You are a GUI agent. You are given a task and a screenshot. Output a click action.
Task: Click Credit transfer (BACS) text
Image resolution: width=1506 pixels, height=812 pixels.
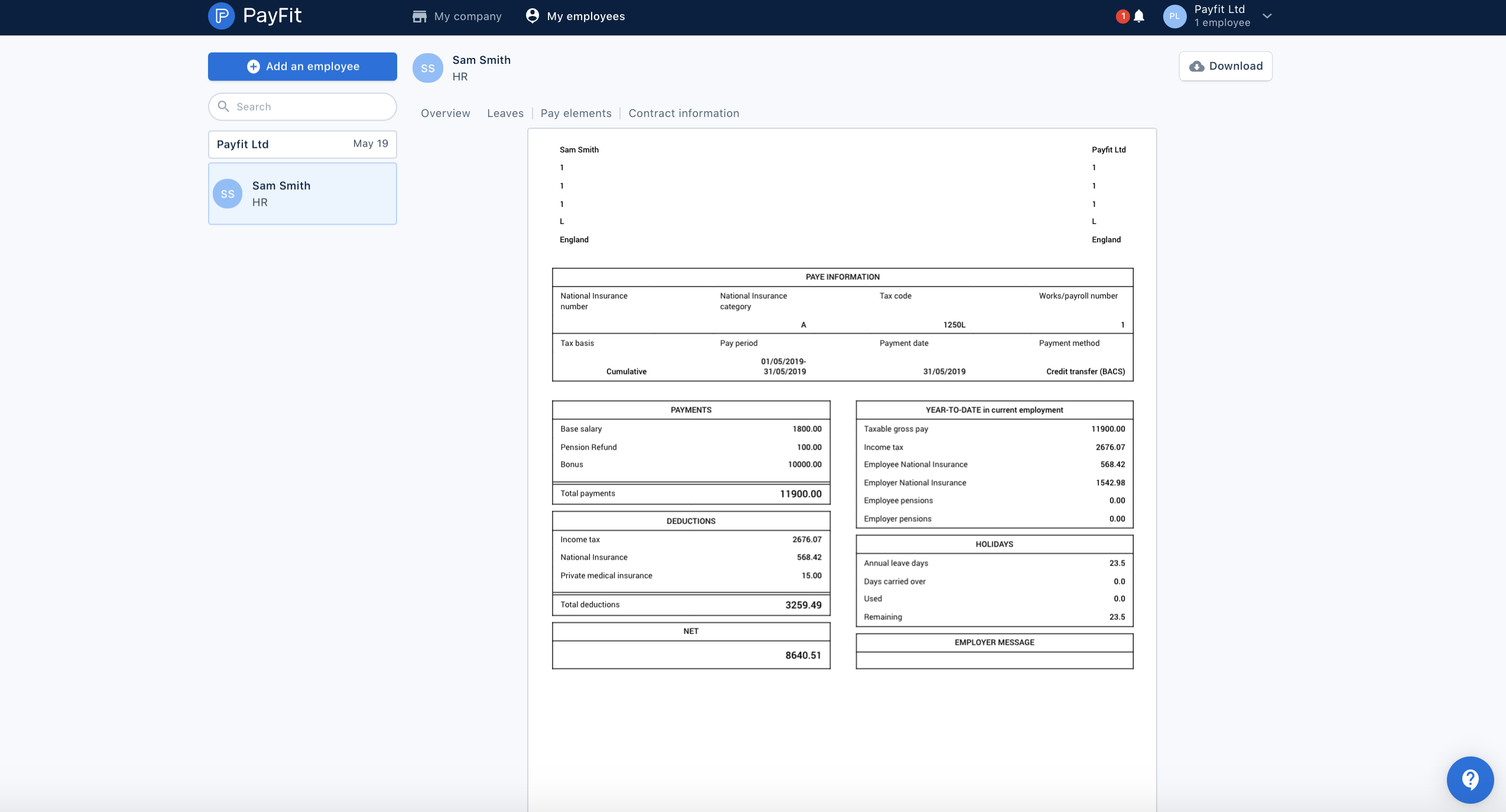pyautogui.click(x=1085, y=372)
